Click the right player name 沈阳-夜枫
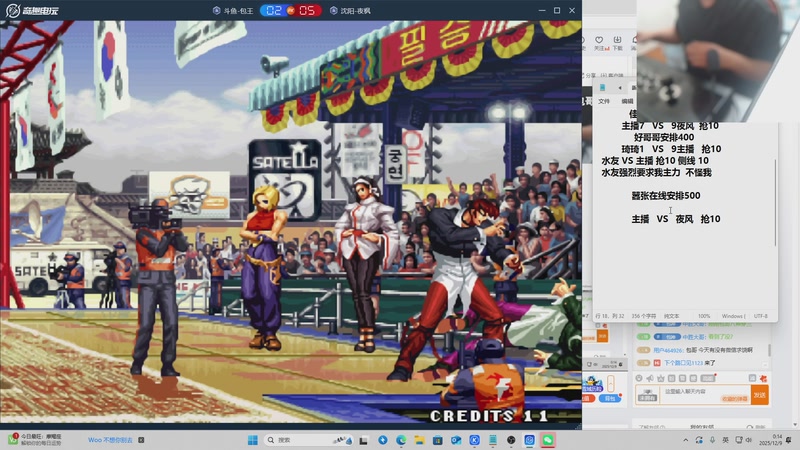800x450 pixels. (355, 11)
